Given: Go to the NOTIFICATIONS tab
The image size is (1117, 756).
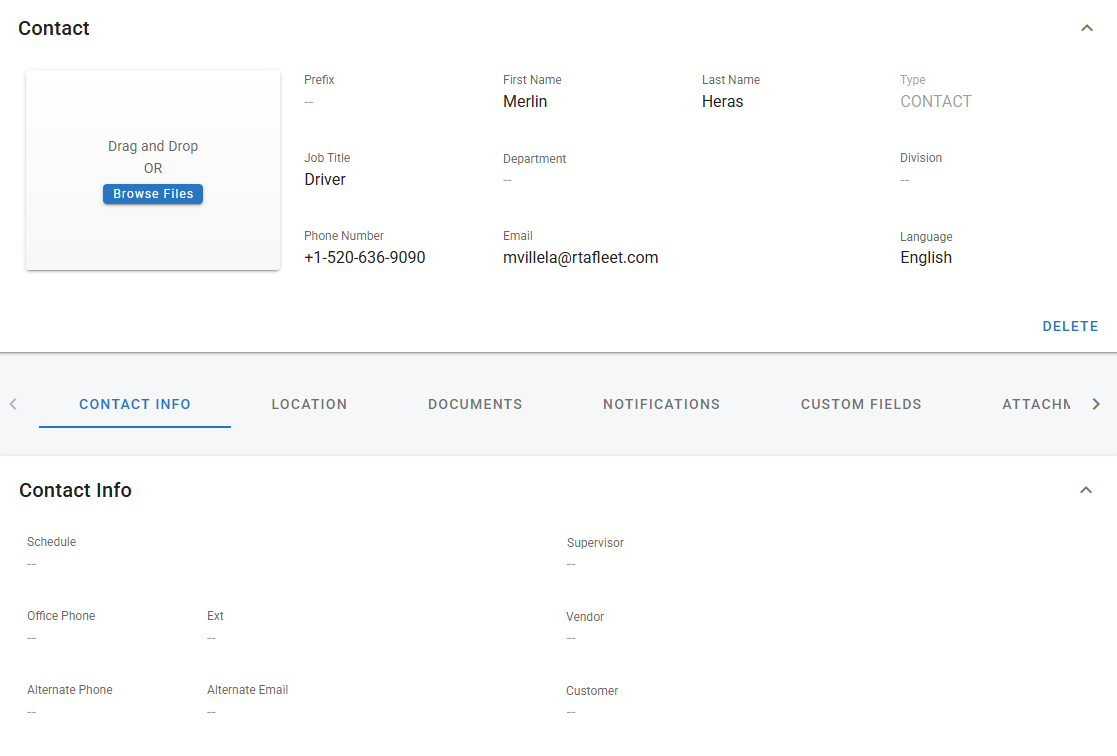Looking at the screenshot, I should (661, 404).
